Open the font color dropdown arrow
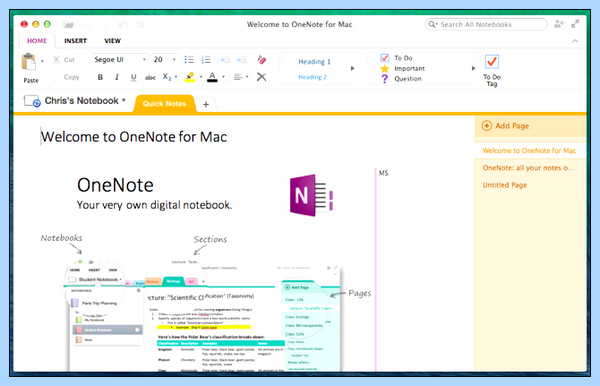 click(x=223, y=77)
